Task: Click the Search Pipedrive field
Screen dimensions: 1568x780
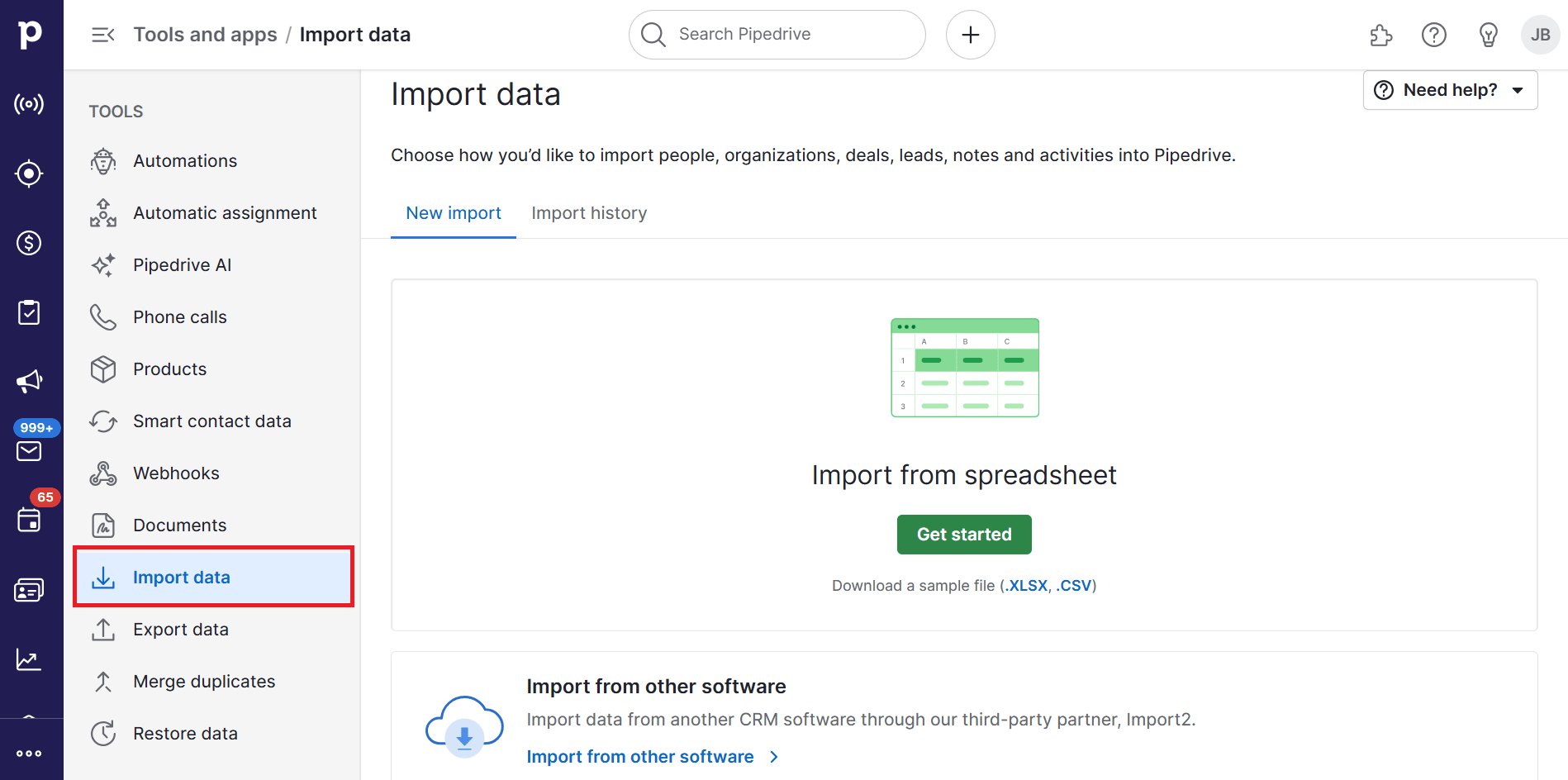Action: 775,35
